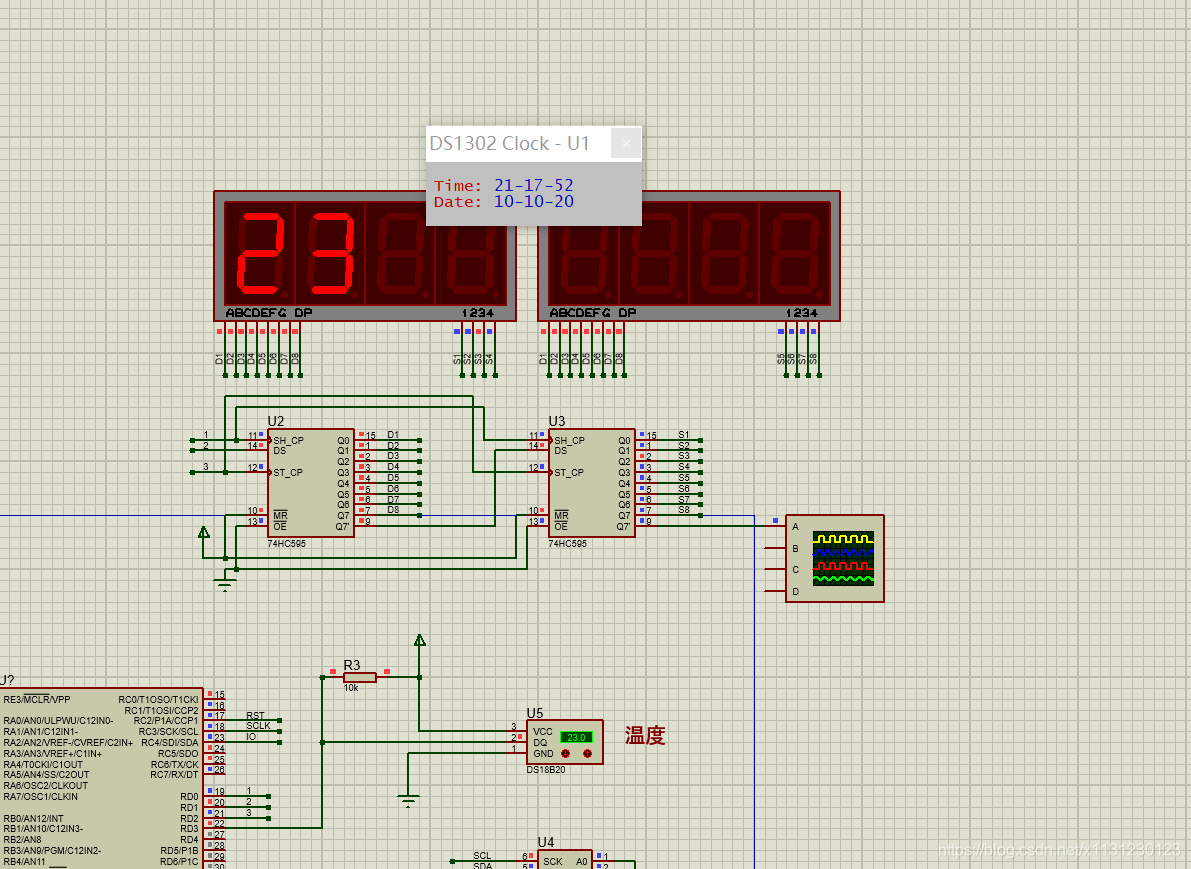Select the U3 74HC595 shift register

point(592,483)
